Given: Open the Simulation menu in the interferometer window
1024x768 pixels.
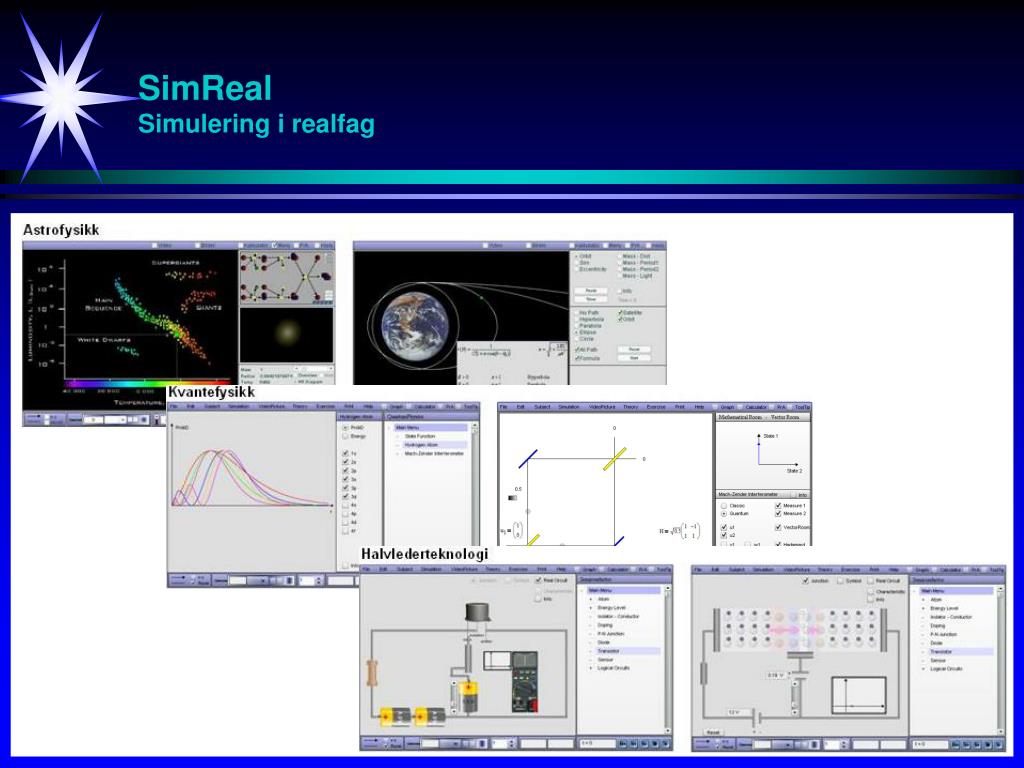Looking at the screenshot, I should (x=568, y=406).
